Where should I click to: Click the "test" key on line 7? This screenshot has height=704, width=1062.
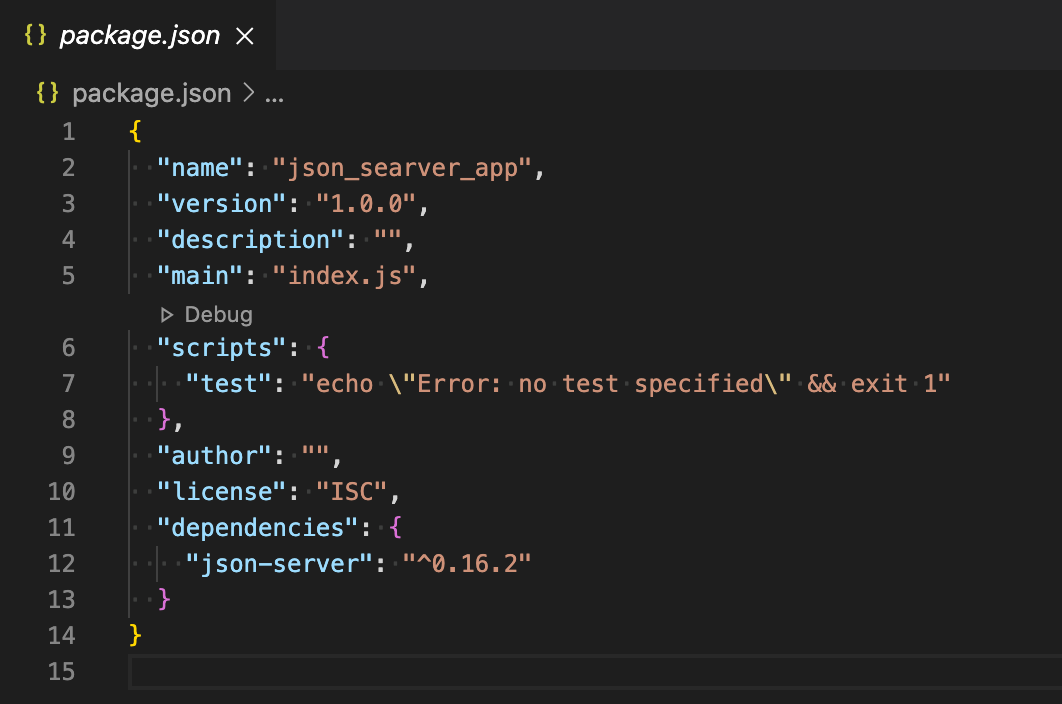228,384
